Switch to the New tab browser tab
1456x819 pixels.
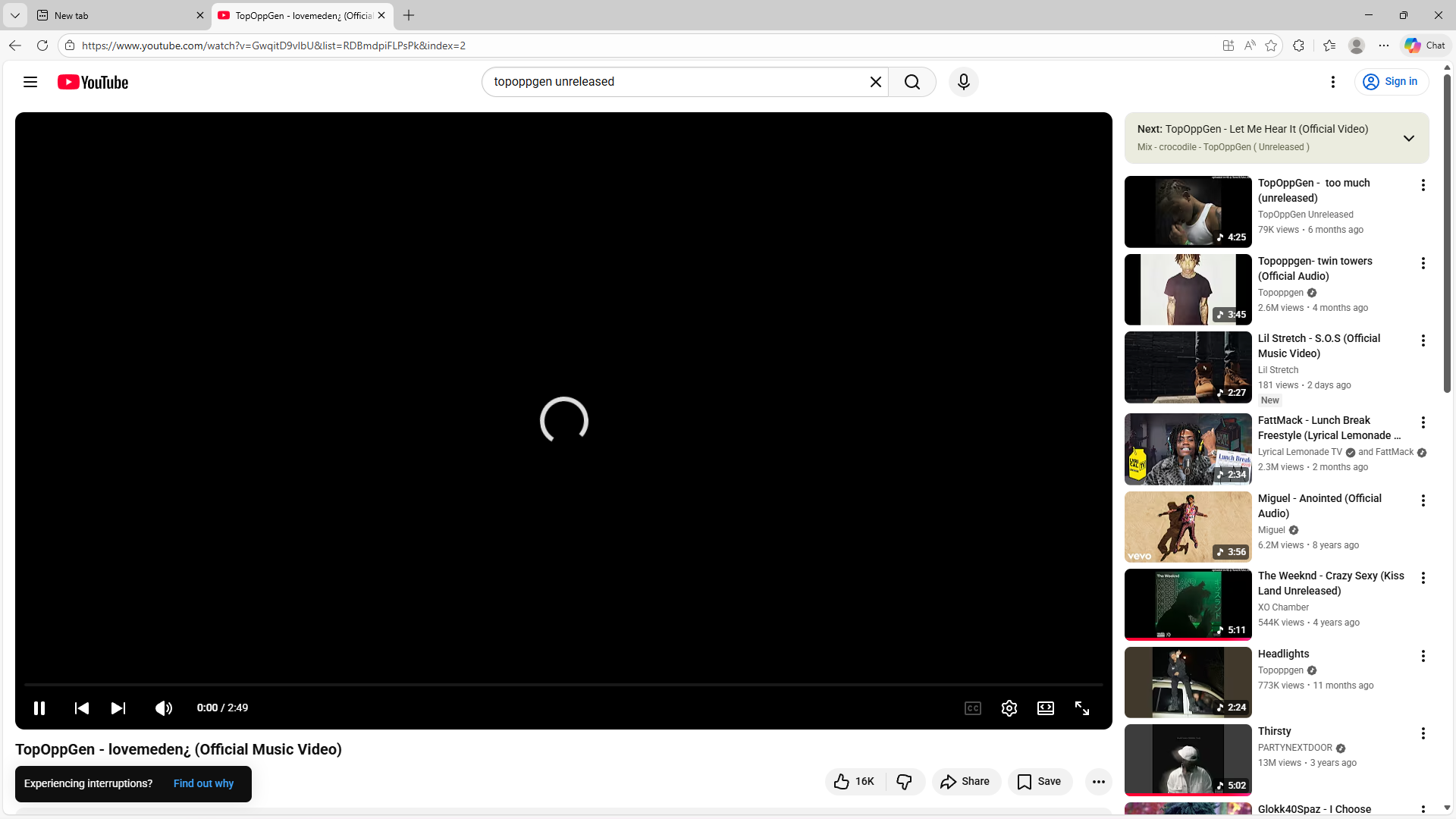coord(120,15)
